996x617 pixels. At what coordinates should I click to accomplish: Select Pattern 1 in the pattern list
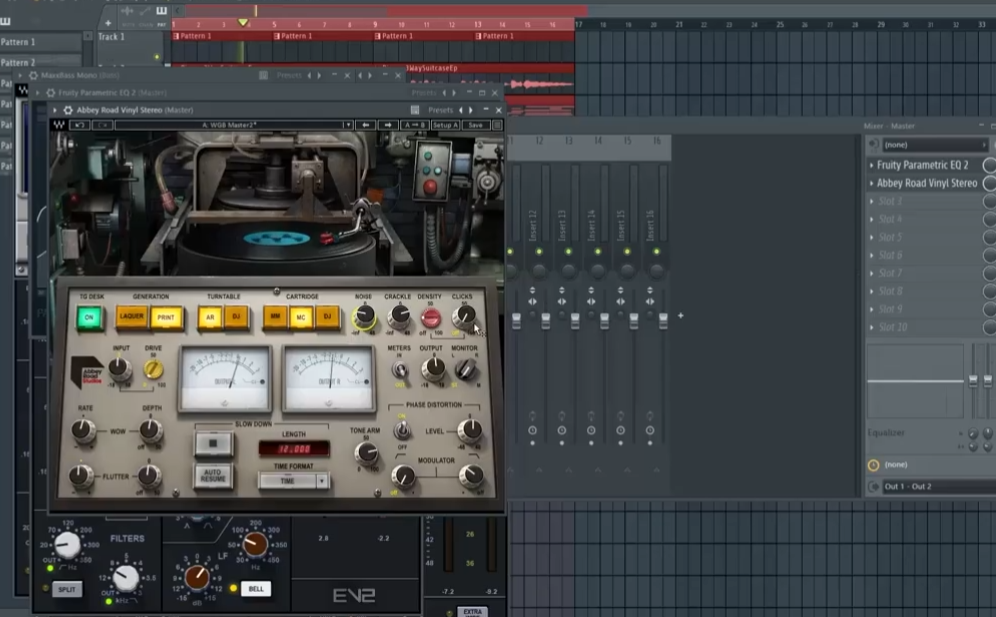click(x=41, y=42)
